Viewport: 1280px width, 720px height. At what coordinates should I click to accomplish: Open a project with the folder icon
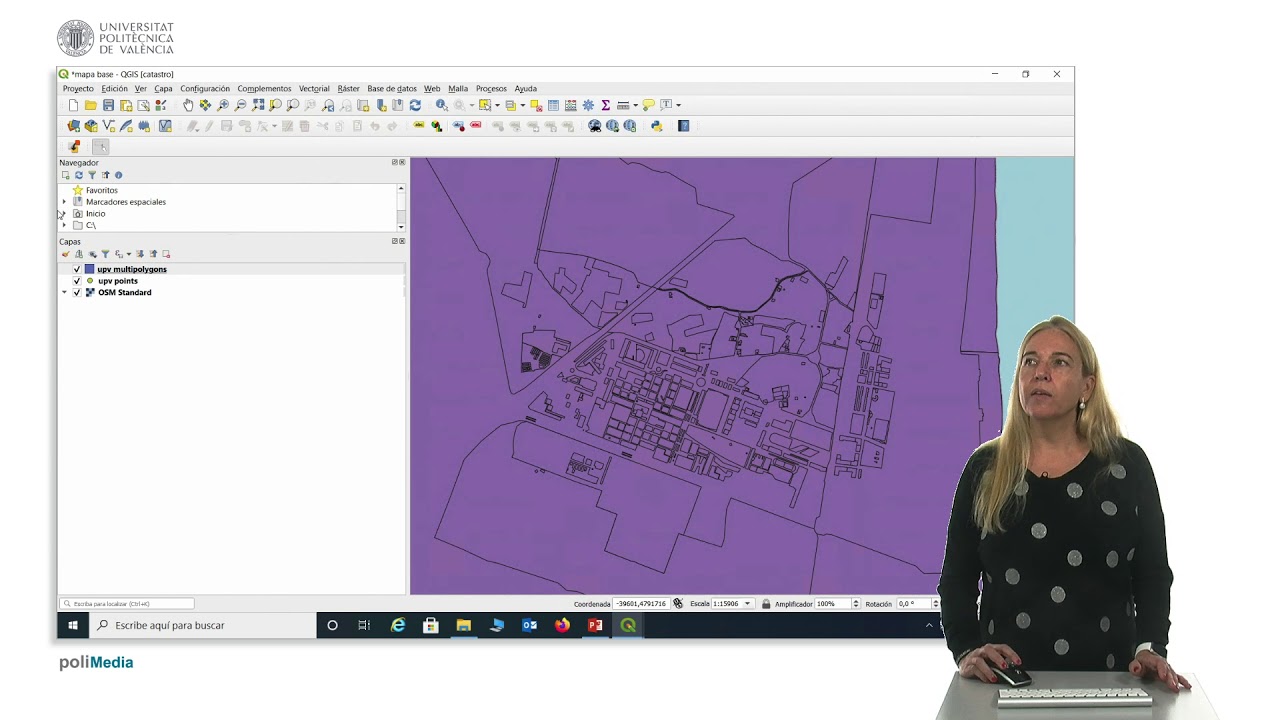click(x=91, y=105)
